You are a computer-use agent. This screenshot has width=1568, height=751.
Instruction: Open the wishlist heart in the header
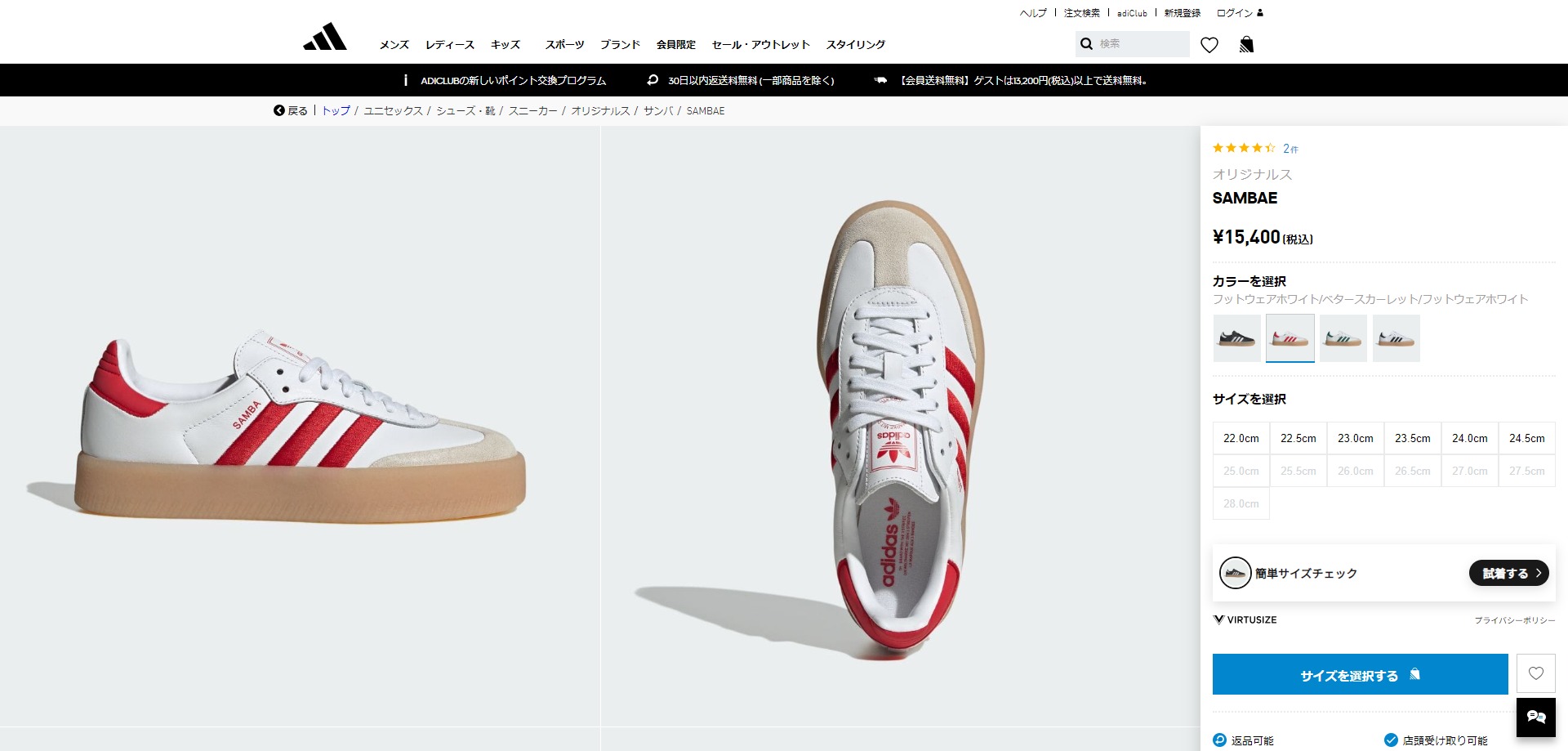1209,46
